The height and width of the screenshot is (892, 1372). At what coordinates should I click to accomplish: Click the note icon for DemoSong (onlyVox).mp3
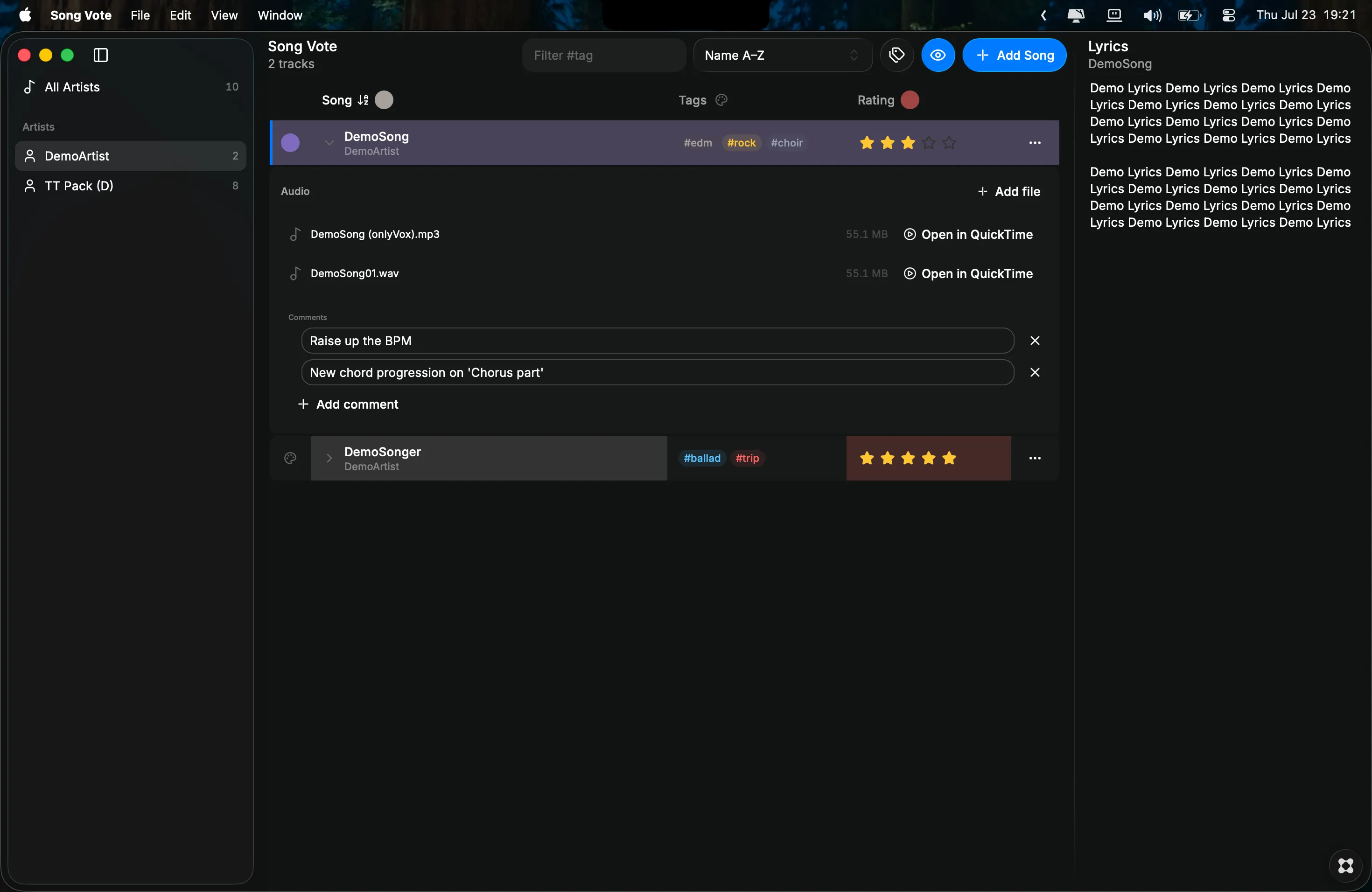coord(294,235)
